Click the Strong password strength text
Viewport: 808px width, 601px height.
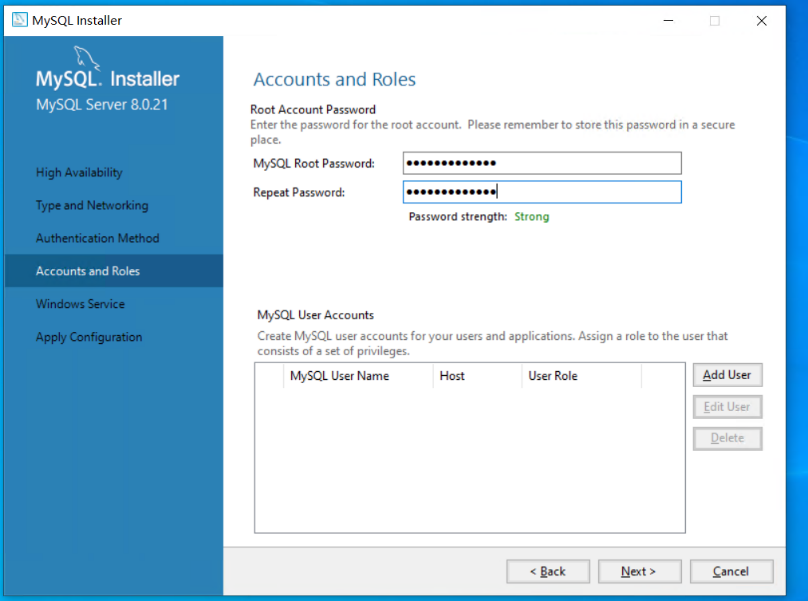(532, 216)
